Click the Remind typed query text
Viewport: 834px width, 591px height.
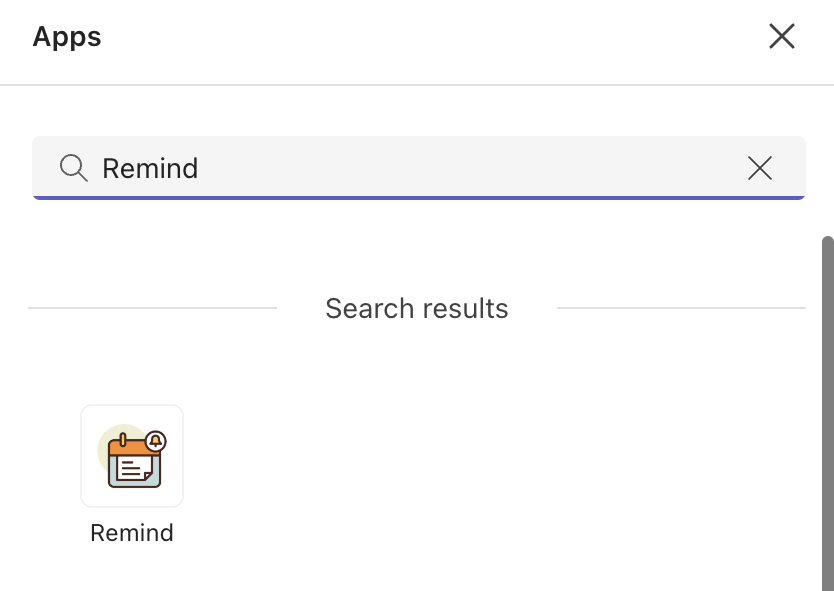point(150,168)
